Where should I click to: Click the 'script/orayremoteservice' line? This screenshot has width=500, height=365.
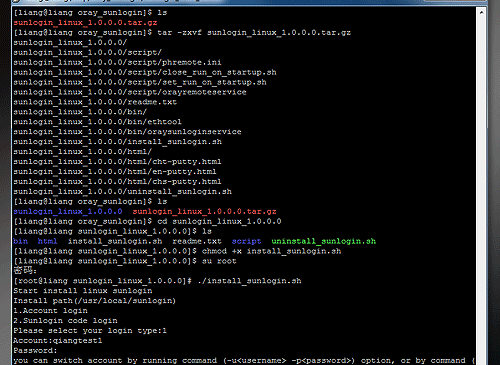pos(130,92)
